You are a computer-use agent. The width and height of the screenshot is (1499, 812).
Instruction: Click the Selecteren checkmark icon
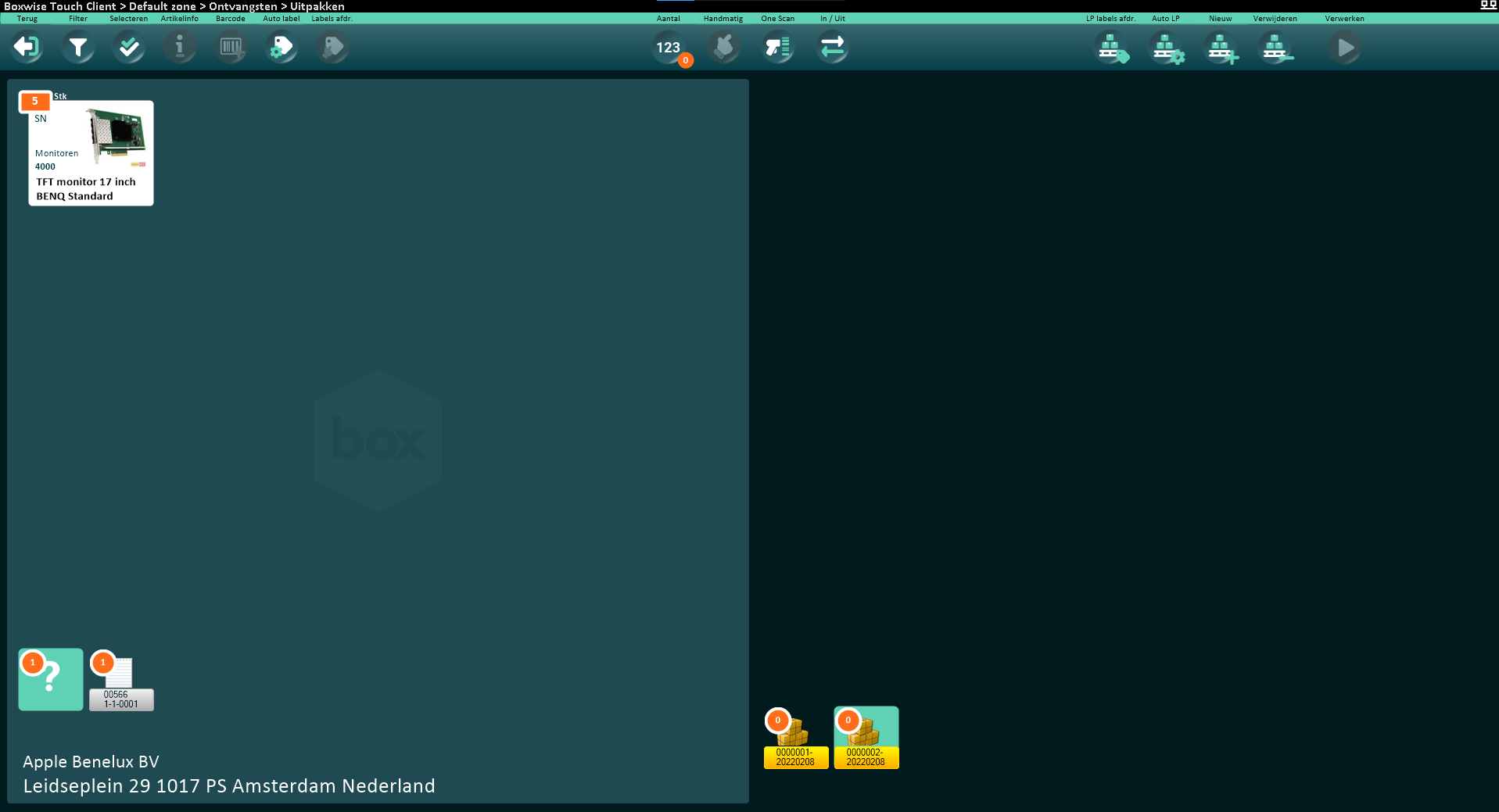(129, 48)
